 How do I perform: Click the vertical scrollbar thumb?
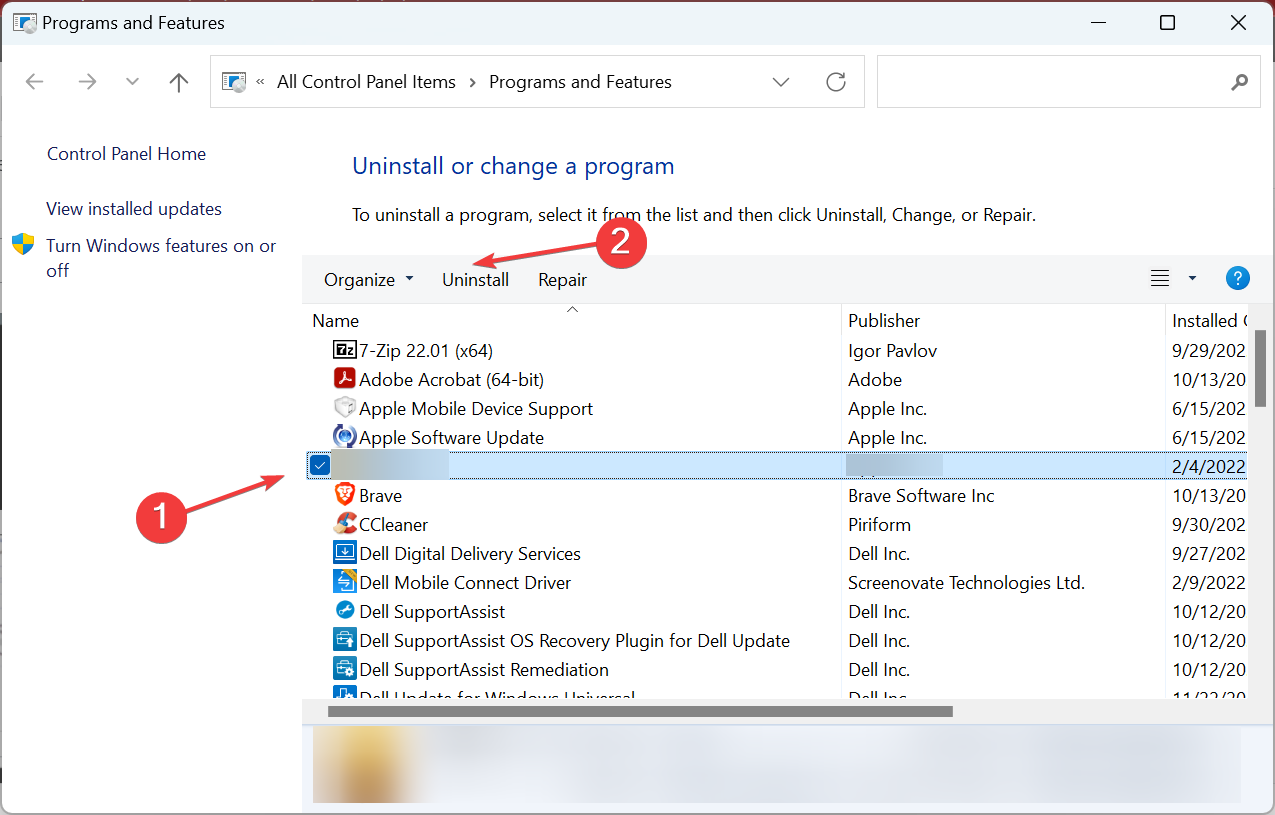click(1260, 367)
